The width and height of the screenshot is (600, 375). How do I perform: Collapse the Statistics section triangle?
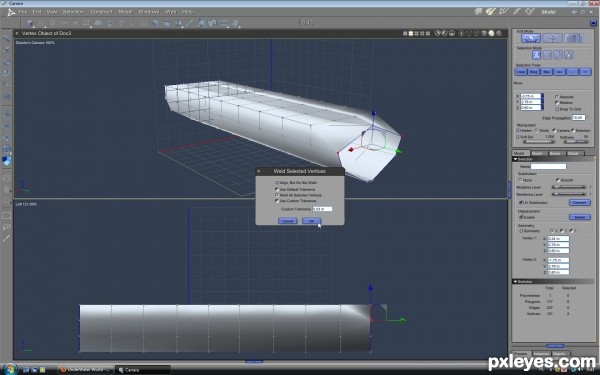[x=516, y=282]
